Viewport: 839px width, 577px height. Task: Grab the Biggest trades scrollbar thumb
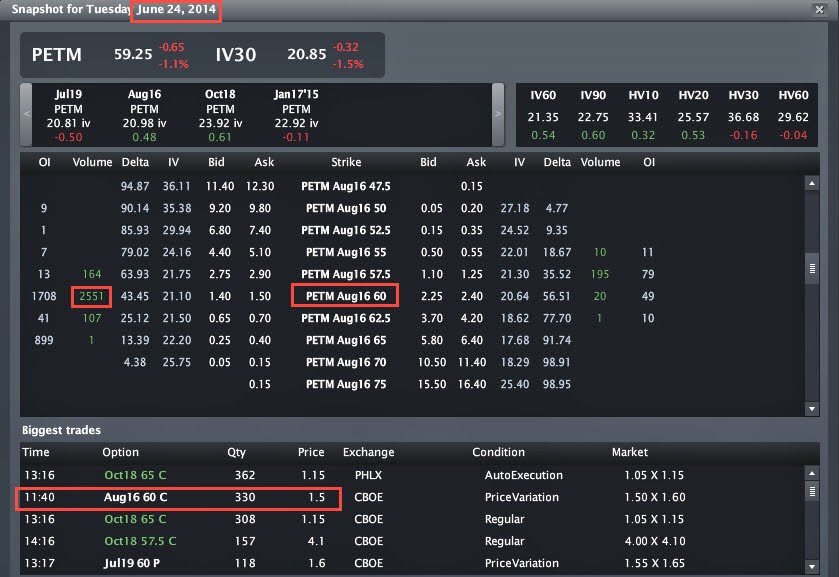coord(812,491)
